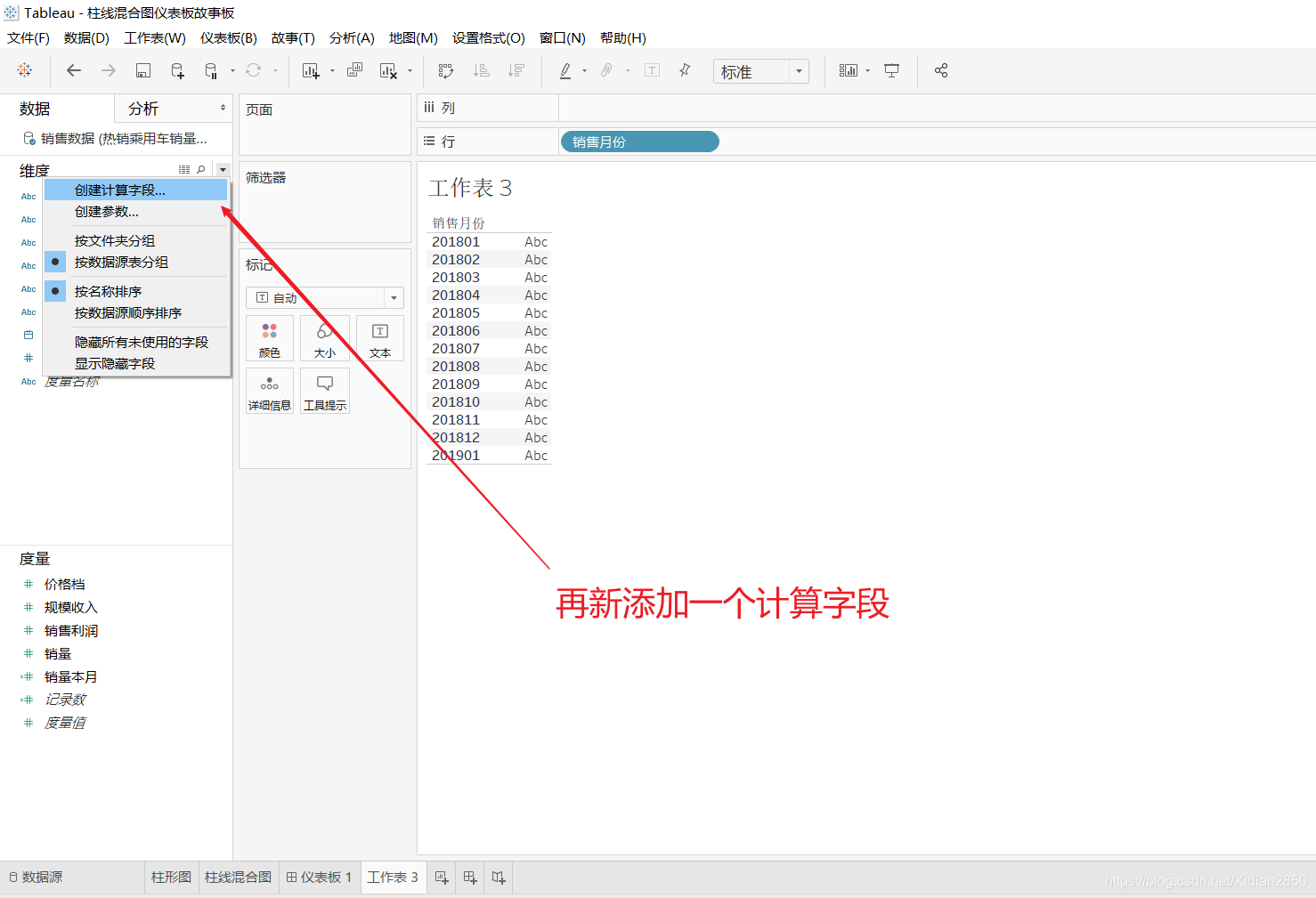This screenshot has height=898, width=1316.
Task: Click the dimension search magnifier icon
Action: (201, 169)
